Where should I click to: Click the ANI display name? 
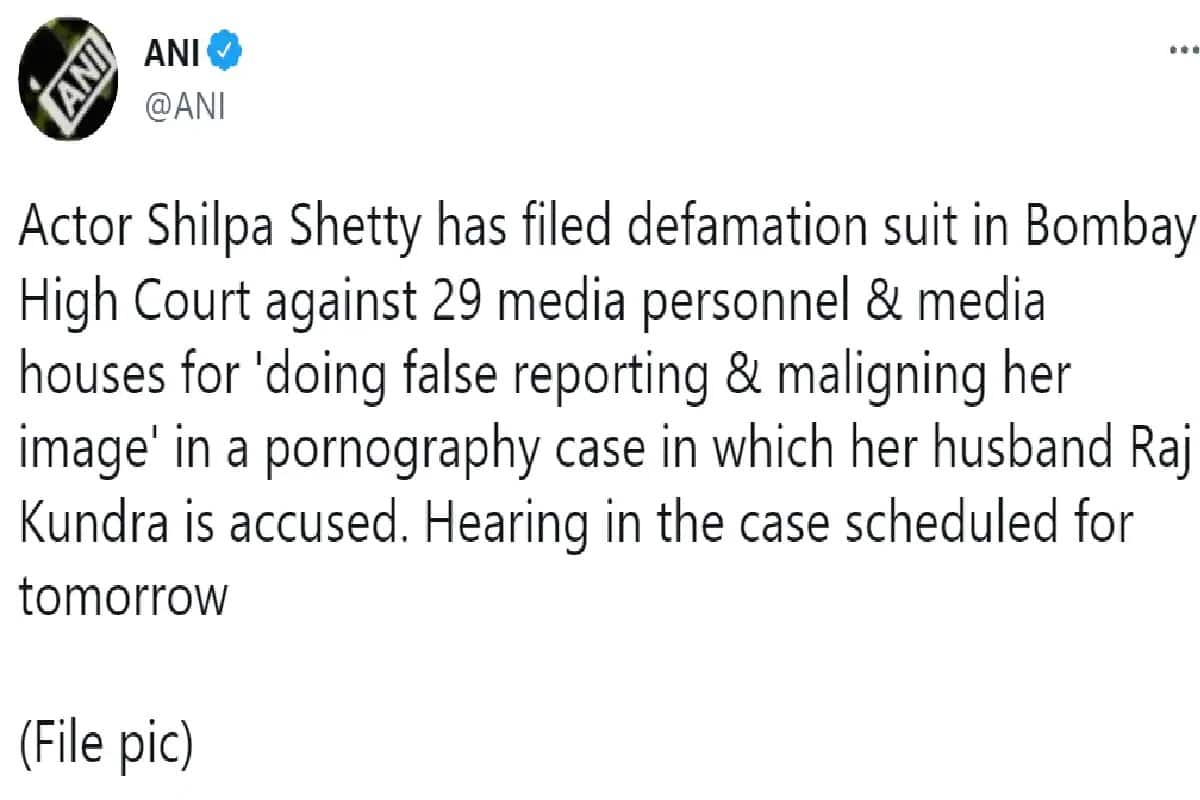tap(170, 51)
